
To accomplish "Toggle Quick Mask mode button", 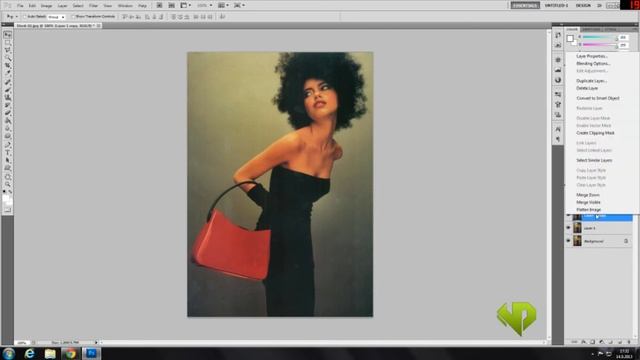I will point(7,210).
